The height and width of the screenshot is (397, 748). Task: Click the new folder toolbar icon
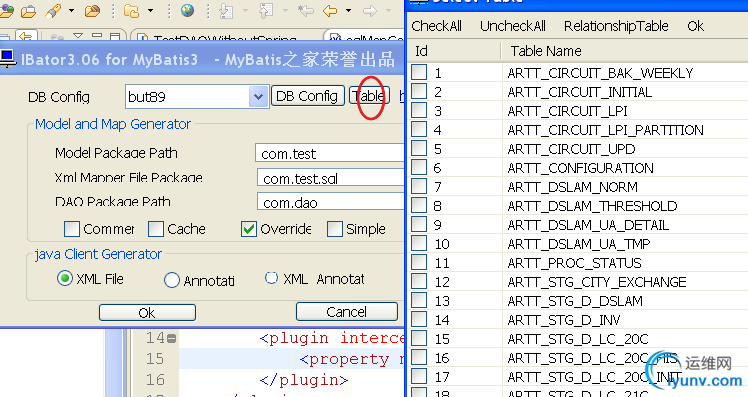point(131,10)
